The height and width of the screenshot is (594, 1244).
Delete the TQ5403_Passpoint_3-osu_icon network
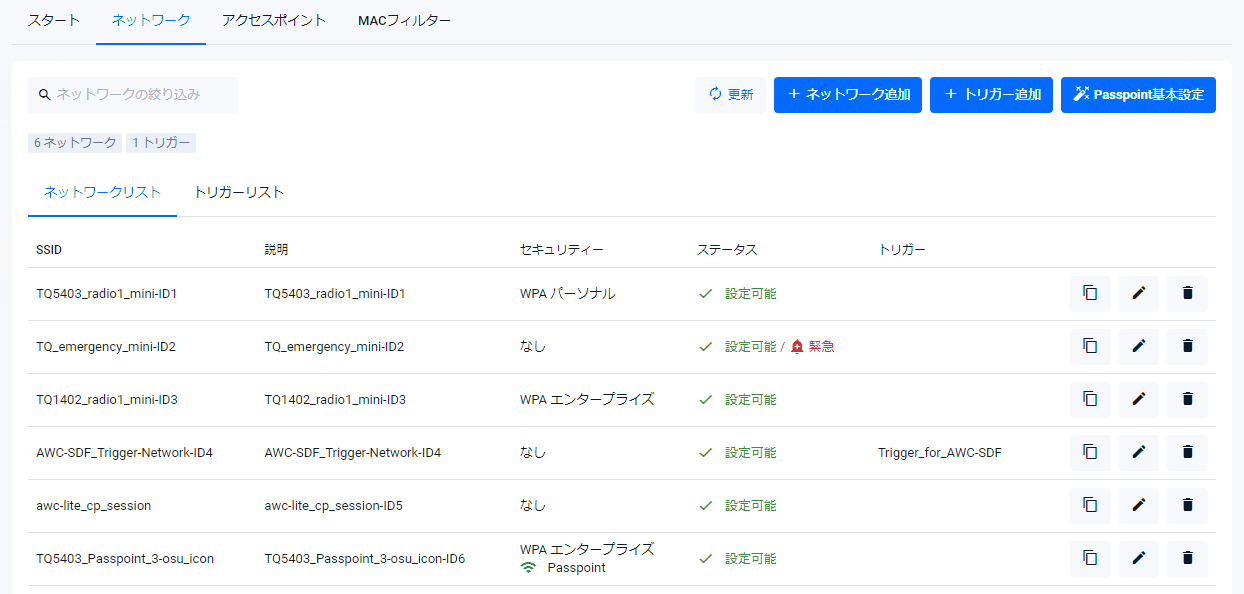[x=1187, y=559]
